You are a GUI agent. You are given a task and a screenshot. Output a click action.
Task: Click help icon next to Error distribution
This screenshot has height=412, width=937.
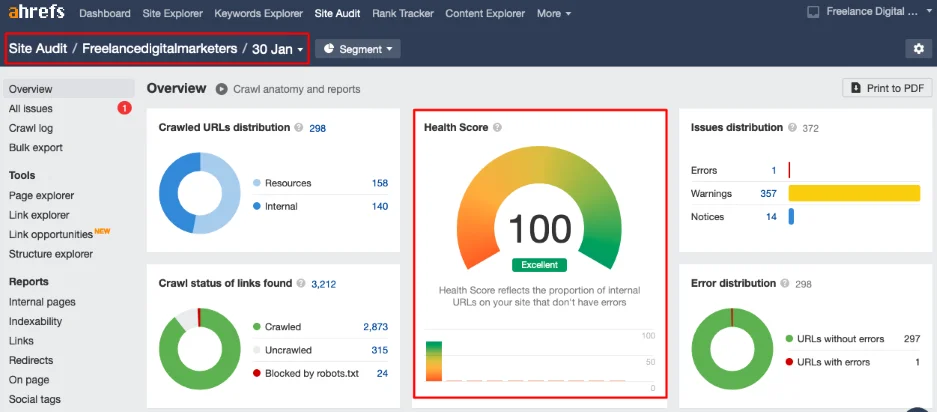click(785, 283)
